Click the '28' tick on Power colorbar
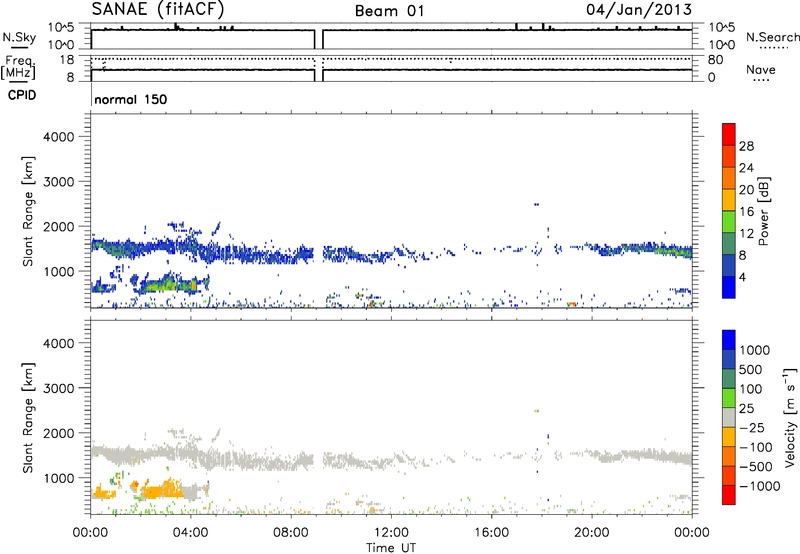The width and height of the screenshot is (800, 554). pyautogui.click(x=746, y=146)
